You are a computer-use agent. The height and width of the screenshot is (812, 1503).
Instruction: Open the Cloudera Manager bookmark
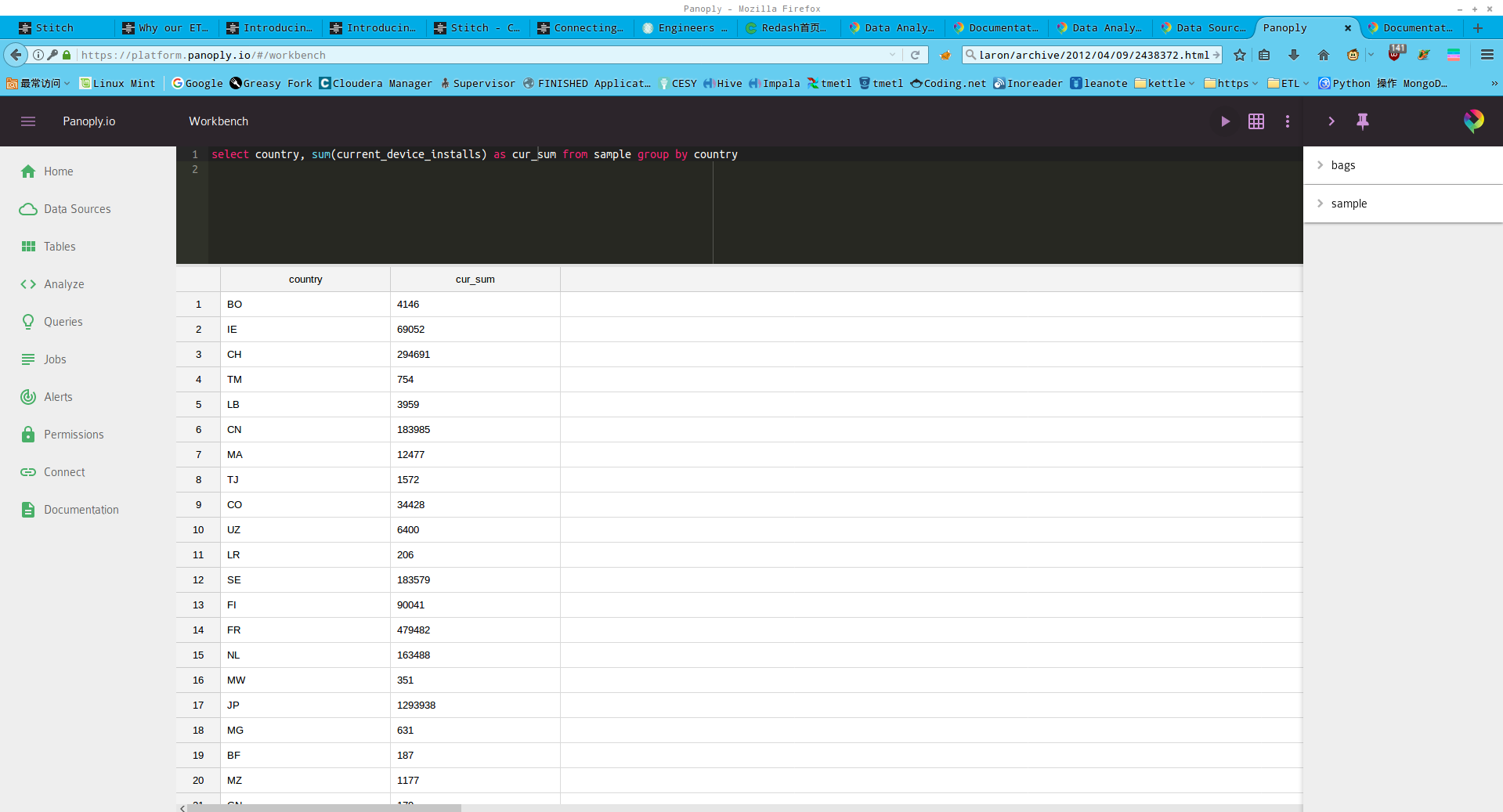tap(376, 83)
